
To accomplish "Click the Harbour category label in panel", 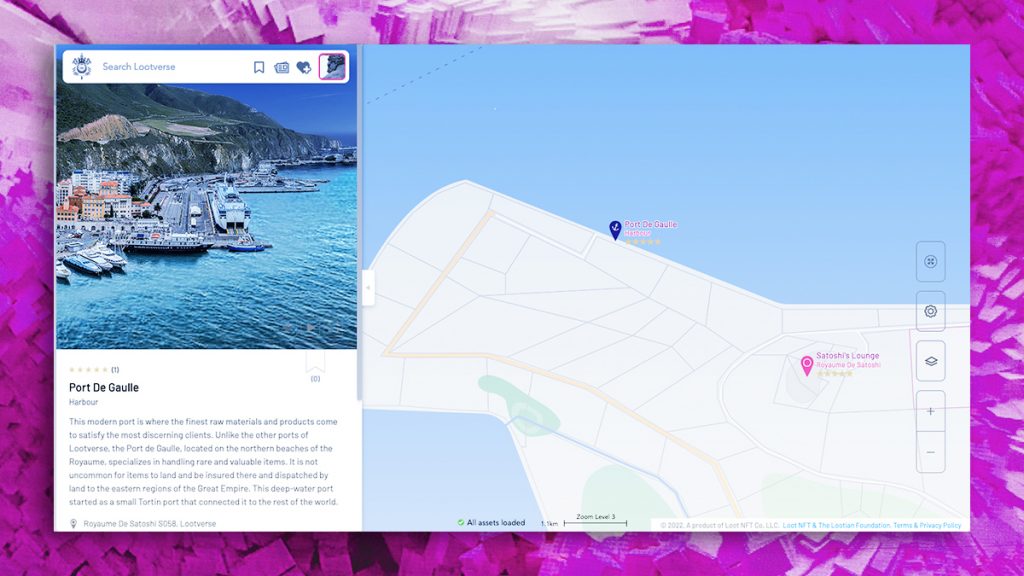I will (84, 402).
